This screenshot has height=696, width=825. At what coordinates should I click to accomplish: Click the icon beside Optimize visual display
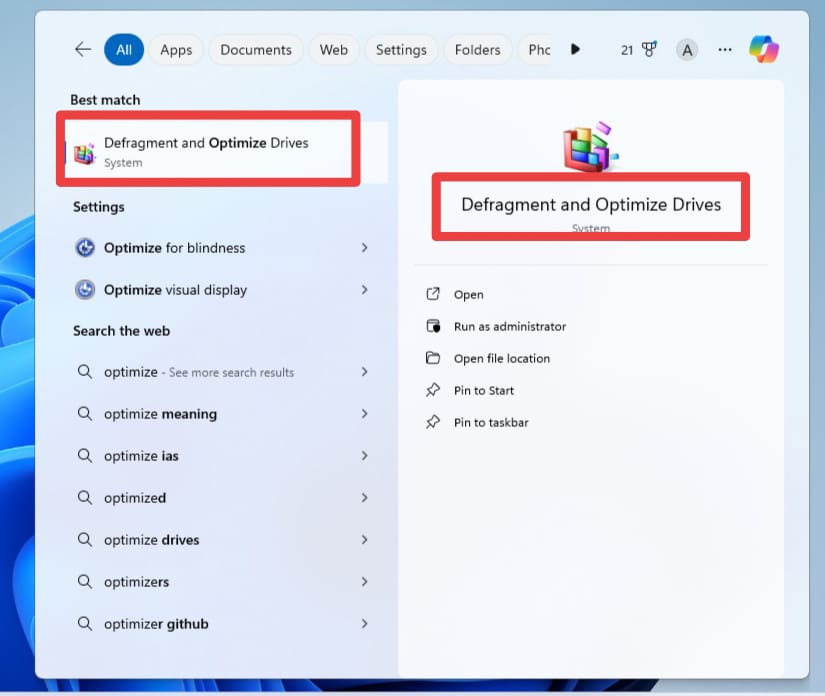pos(85,289)
